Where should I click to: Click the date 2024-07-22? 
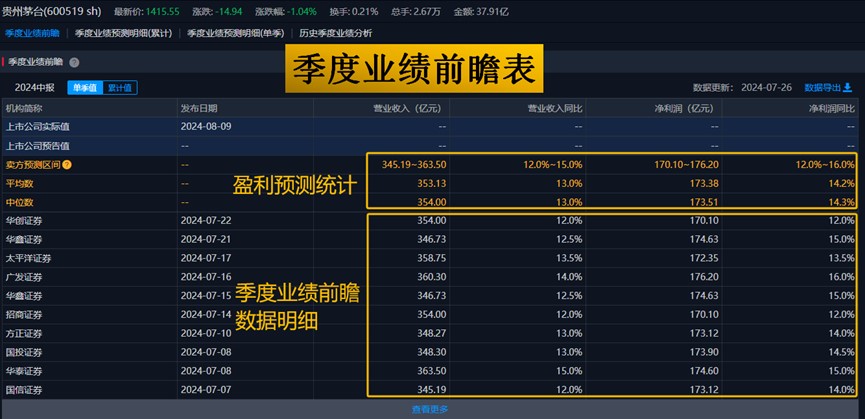[x=206, y=221]
